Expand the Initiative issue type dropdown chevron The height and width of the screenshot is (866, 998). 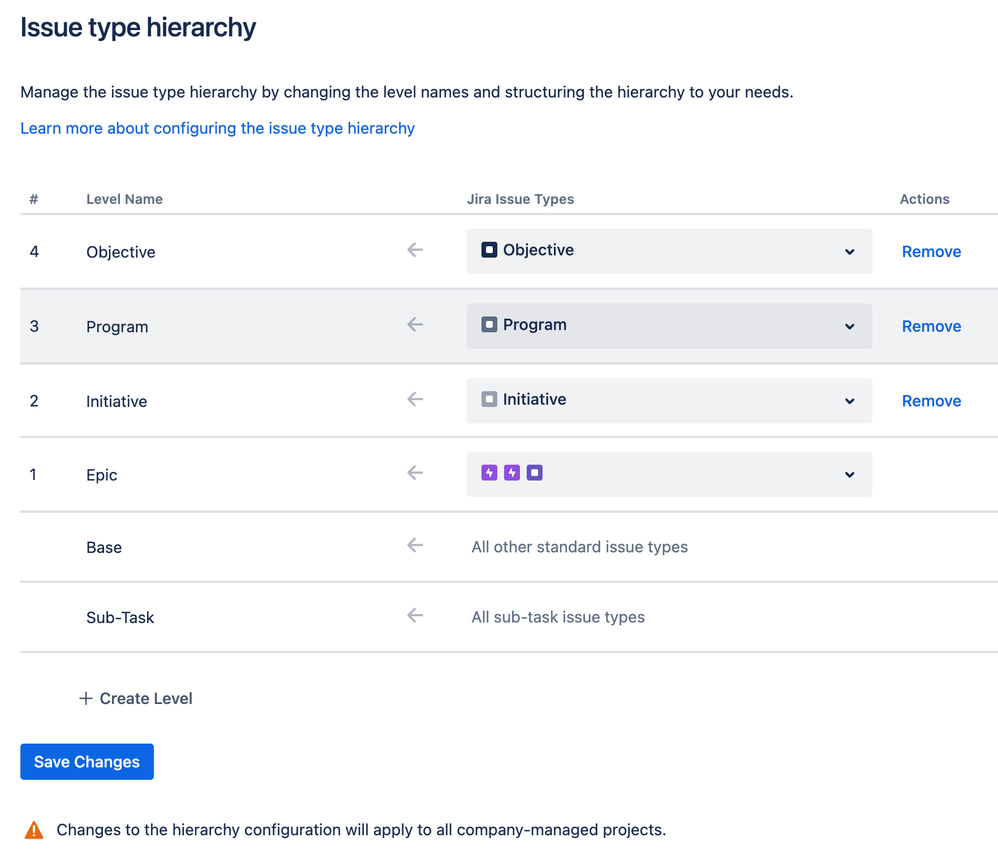tap(849, 401)
